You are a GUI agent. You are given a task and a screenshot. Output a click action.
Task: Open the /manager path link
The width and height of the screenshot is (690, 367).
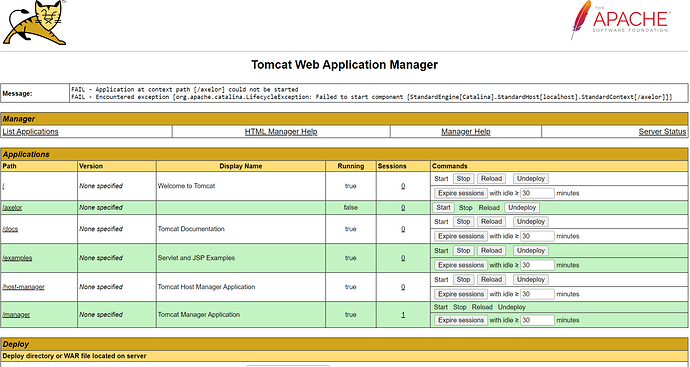click(x=16, y=315)
